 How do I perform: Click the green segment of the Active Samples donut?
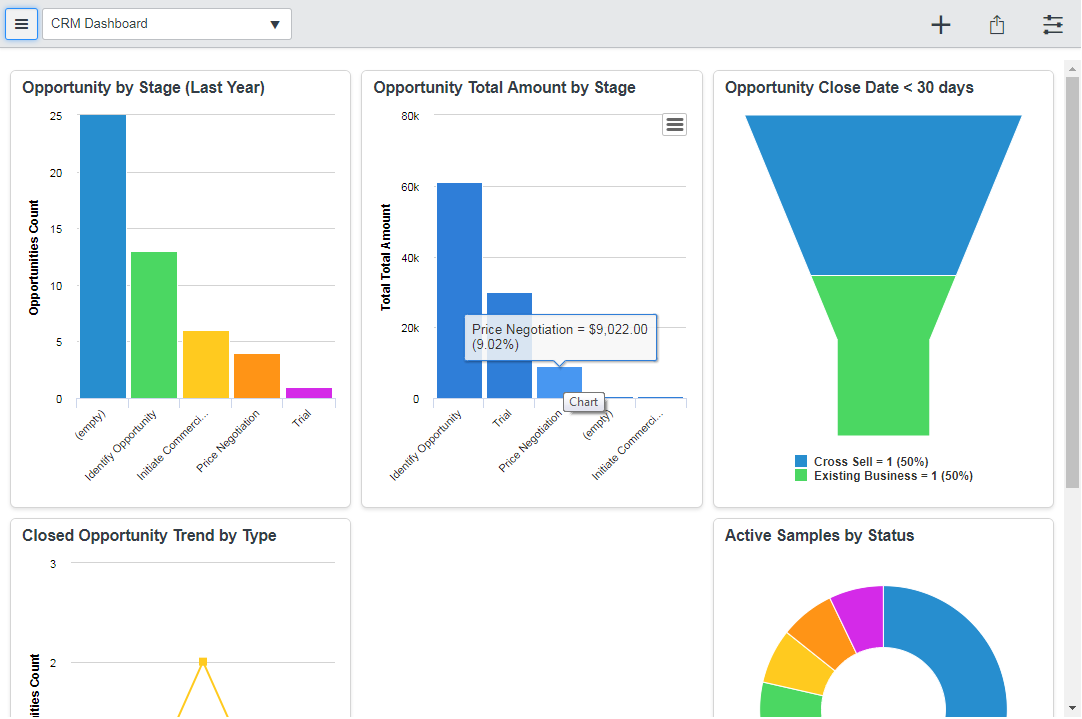click(x=790, y=700)
